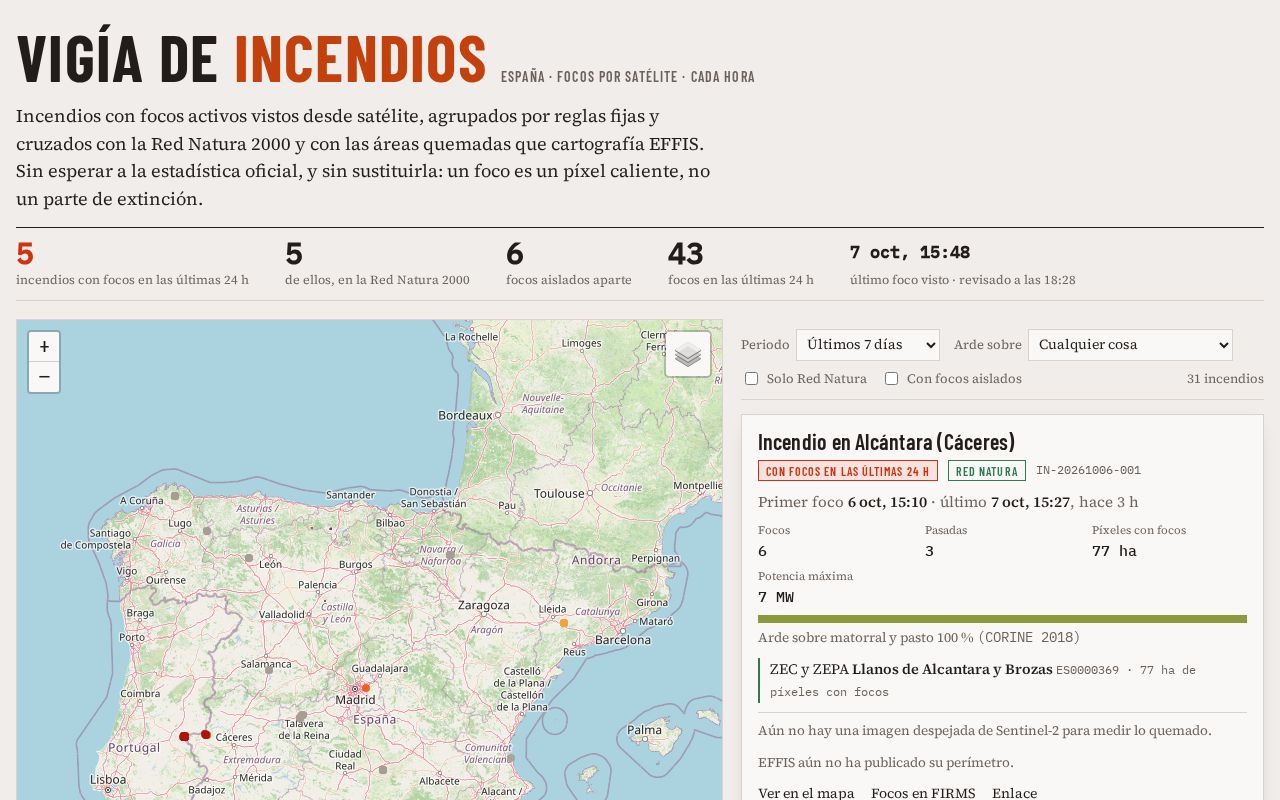Click the Con focos en las últimas 24 h badge

[x=848, y=471]
